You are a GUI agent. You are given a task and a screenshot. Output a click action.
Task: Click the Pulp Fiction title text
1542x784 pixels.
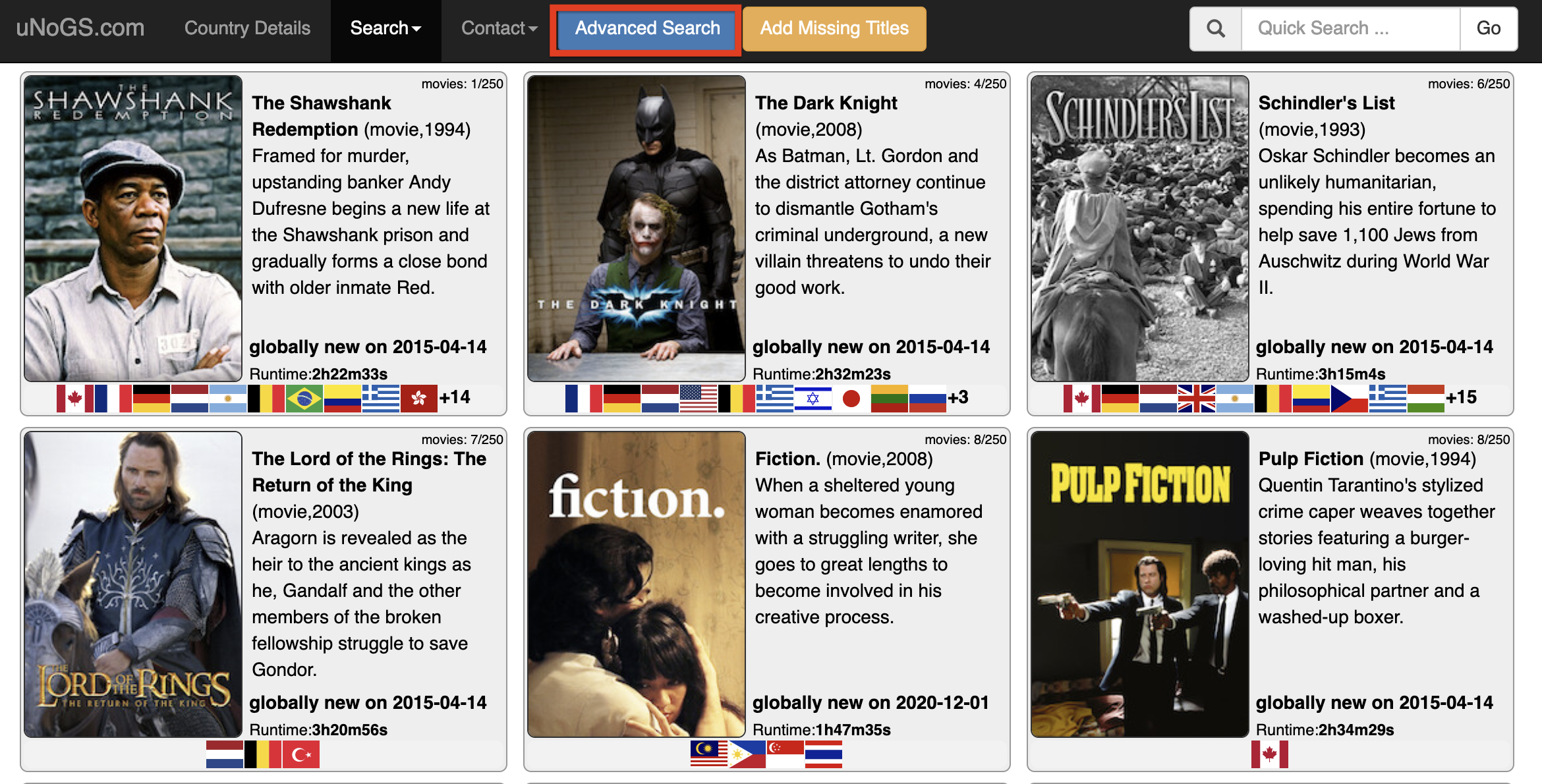pyautogui.click(x=1311, y=459)
